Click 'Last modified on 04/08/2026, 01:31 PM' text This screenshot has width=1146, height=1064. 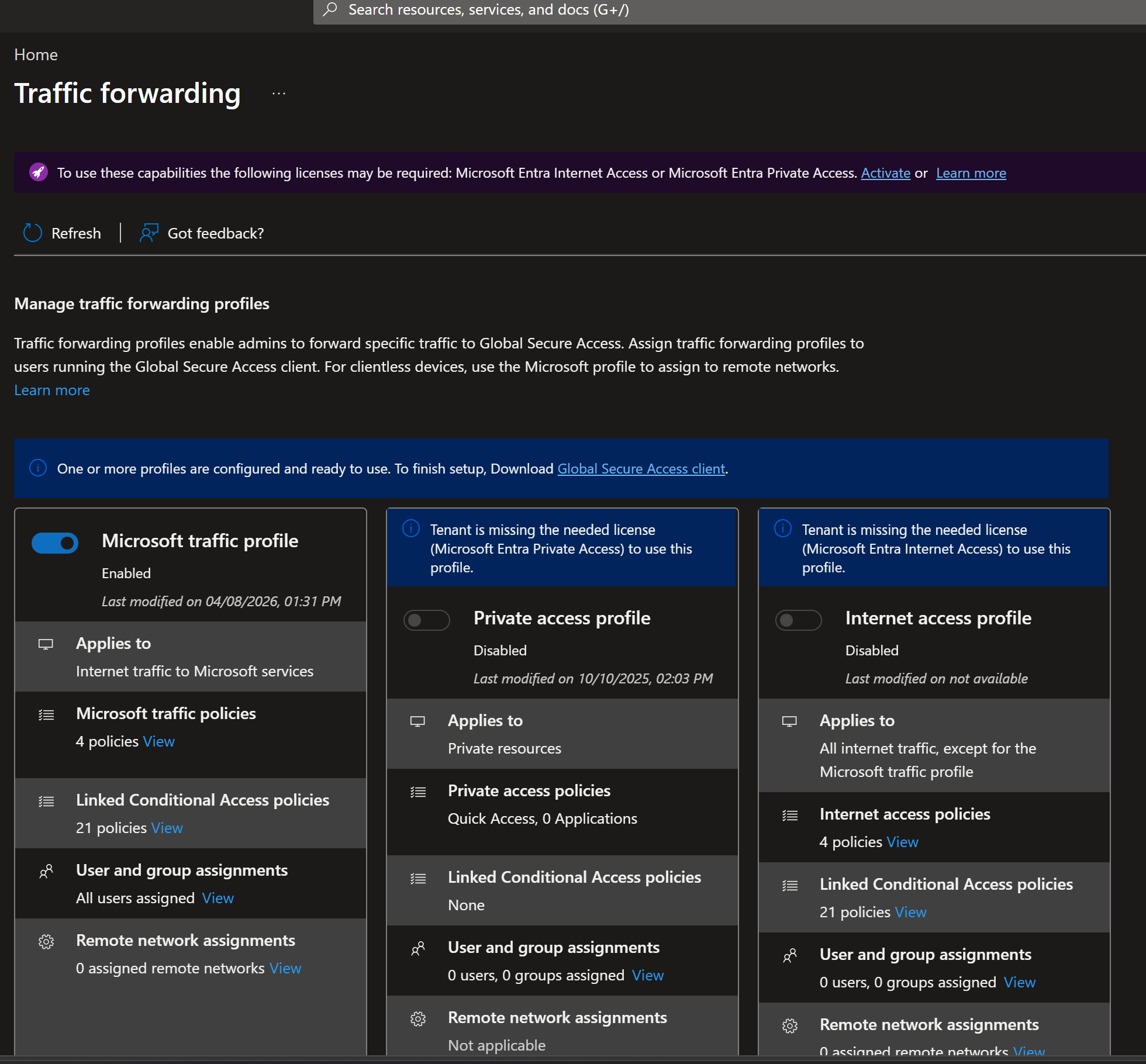click(221, 601)
